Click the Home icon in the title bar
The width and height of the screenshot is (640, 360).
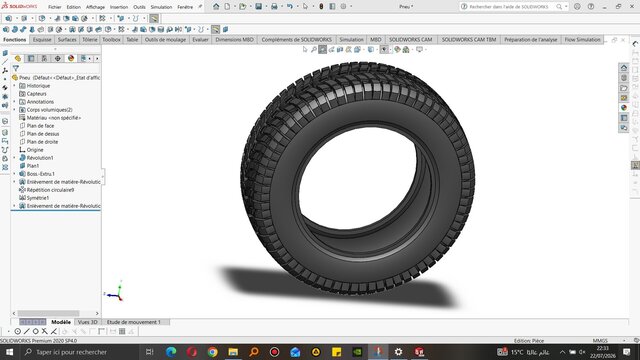[x=216, y=7]
